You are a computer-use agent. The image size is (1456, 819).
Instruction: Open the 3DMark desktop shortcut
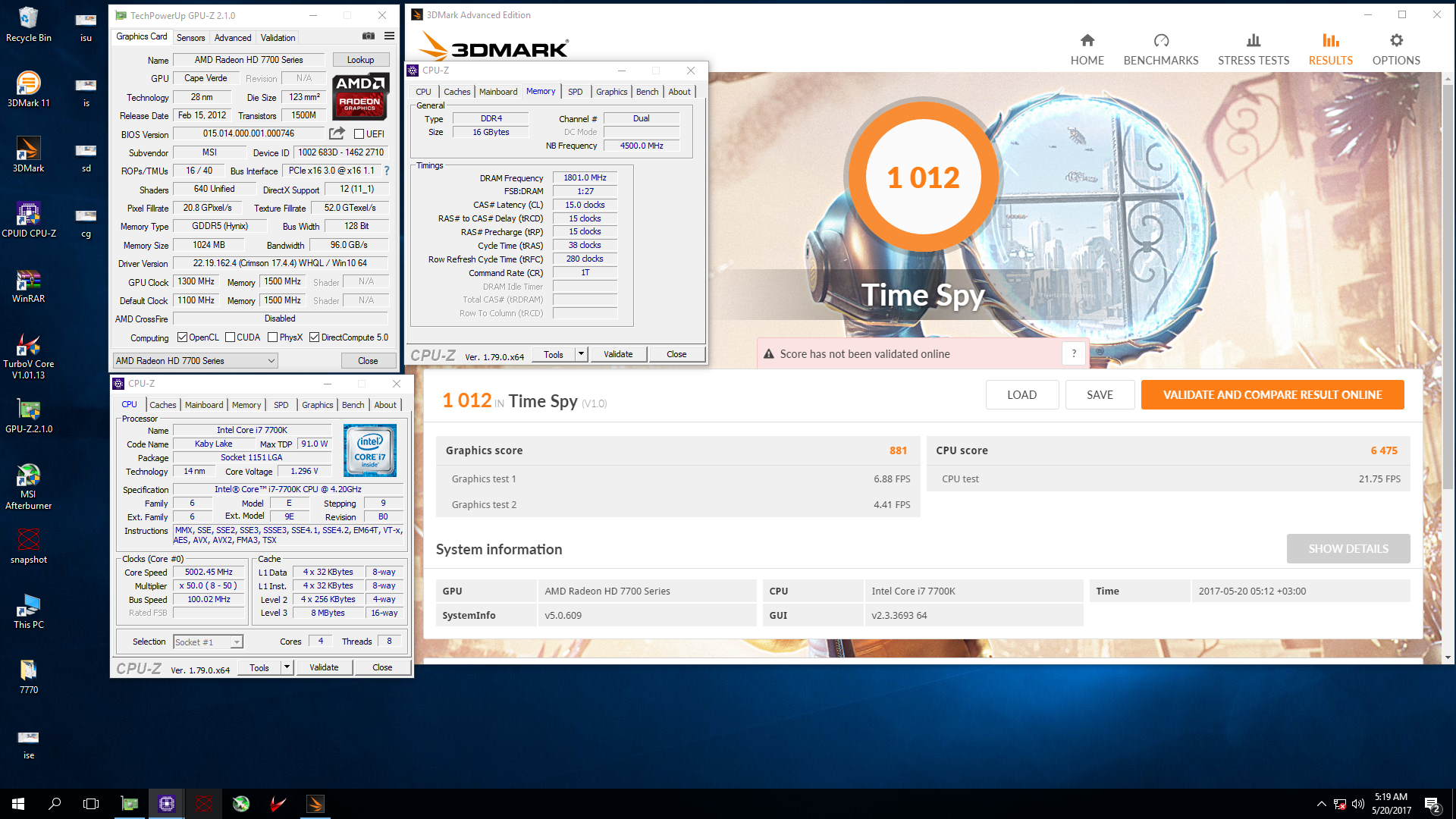[x=28, y=155]
